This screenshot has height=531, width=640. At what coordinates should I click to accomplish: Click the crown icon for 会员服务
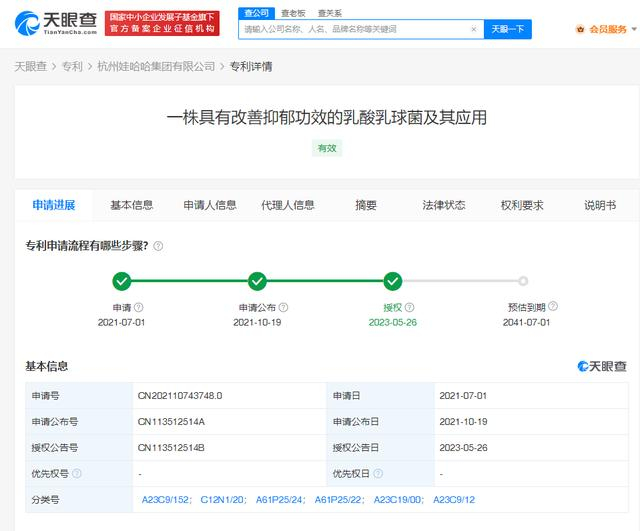tap(580, 30)
